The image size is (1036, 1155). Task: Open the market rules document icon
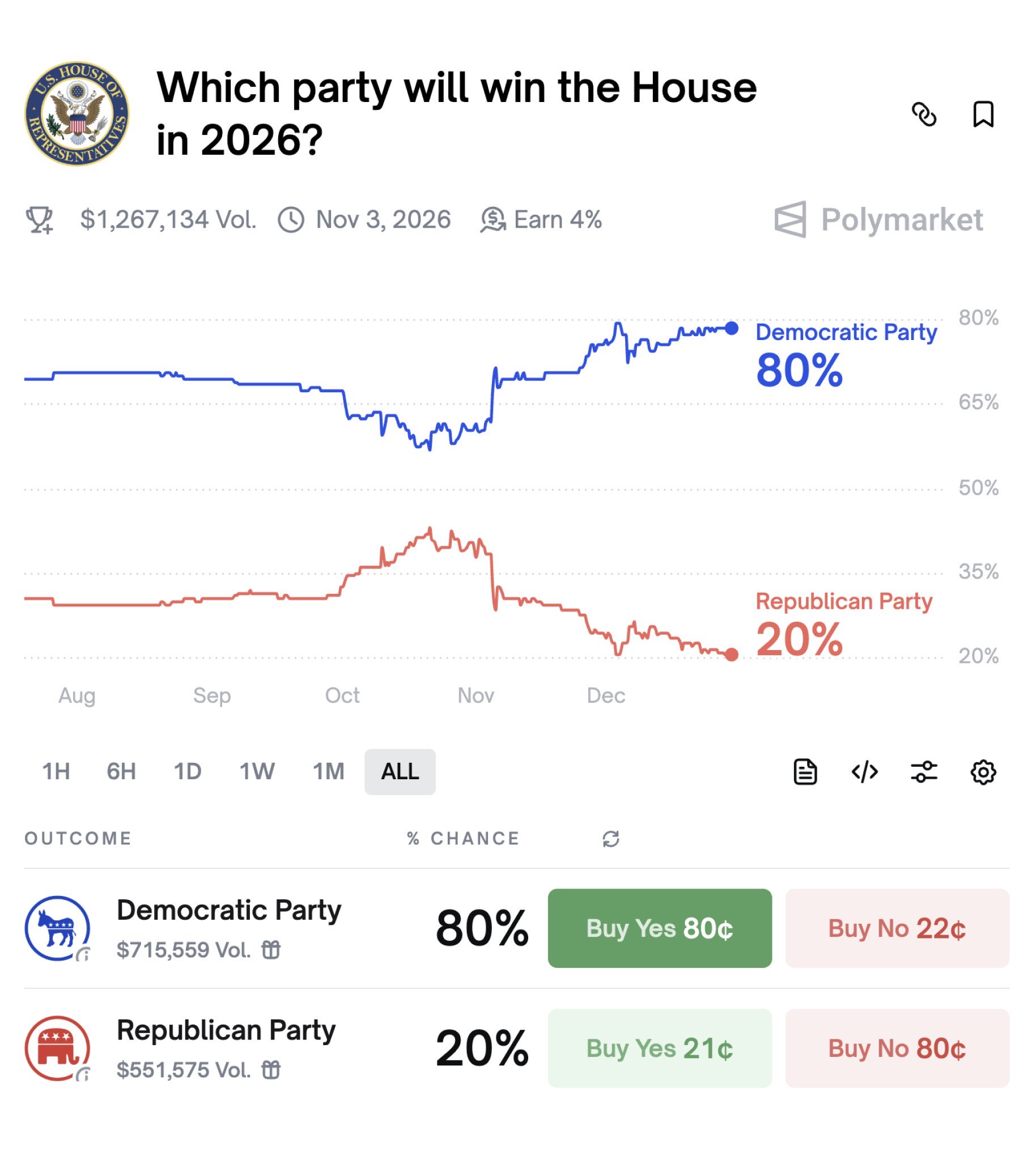point(805,772)
